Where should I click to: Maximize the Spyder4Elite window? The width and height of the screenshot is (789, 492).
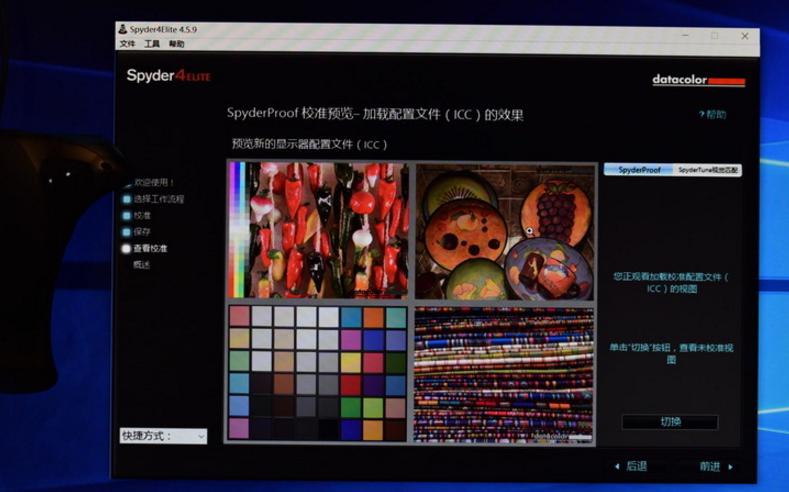coord(715,36)
